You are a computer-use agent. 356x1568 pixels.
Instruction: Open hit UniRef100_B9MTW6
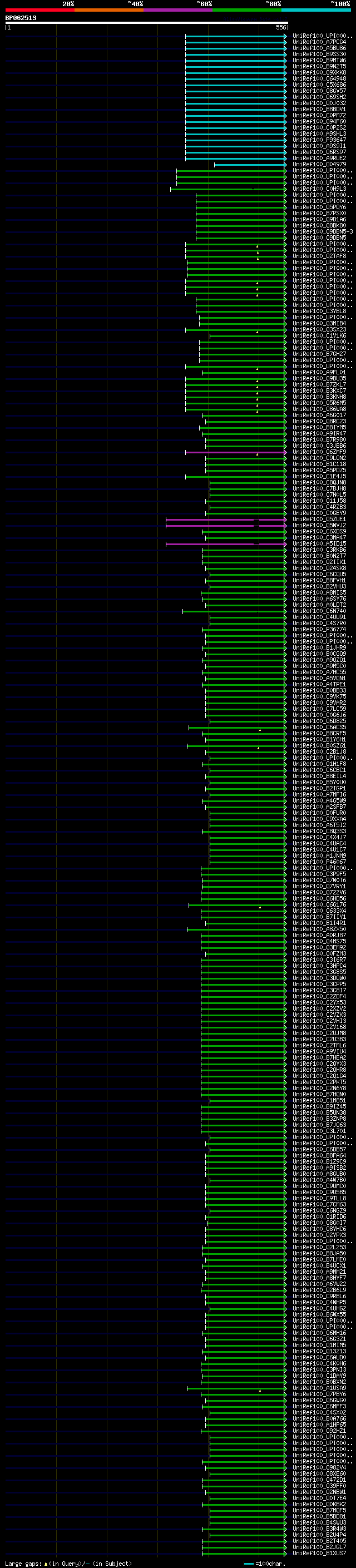point(319,60)
